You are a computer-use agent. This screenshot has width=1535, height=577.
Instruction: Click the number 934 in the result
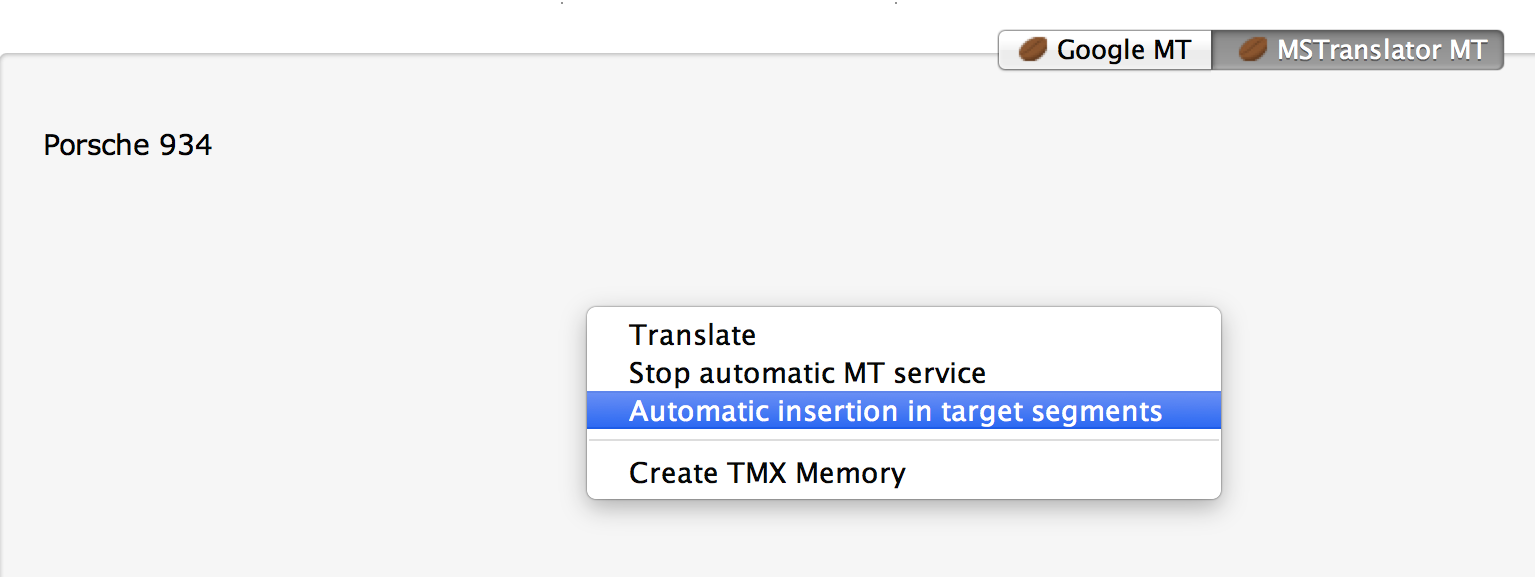[185, 146]
